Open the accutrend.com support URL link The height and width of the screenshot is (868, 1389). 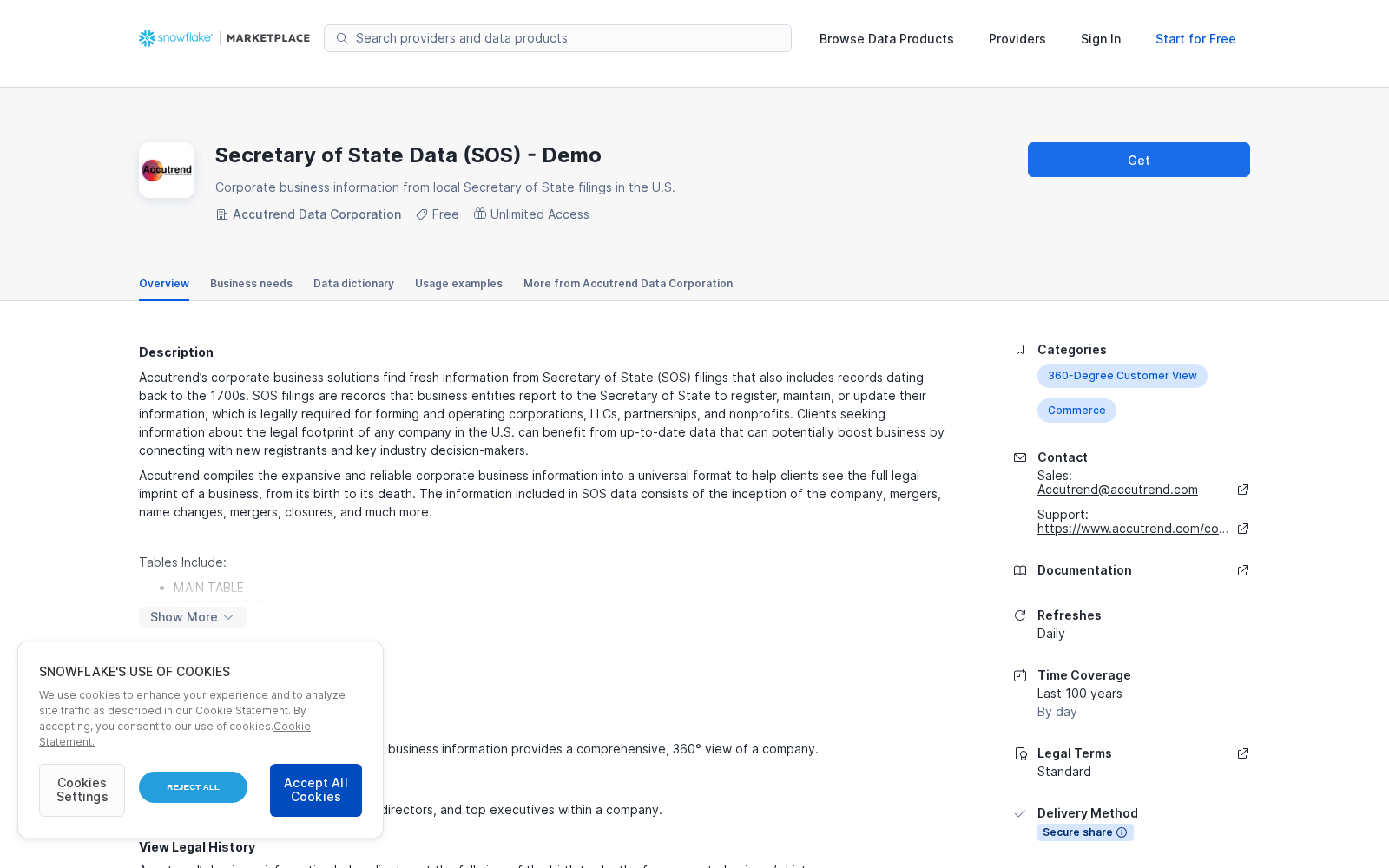coord(1133,529)
